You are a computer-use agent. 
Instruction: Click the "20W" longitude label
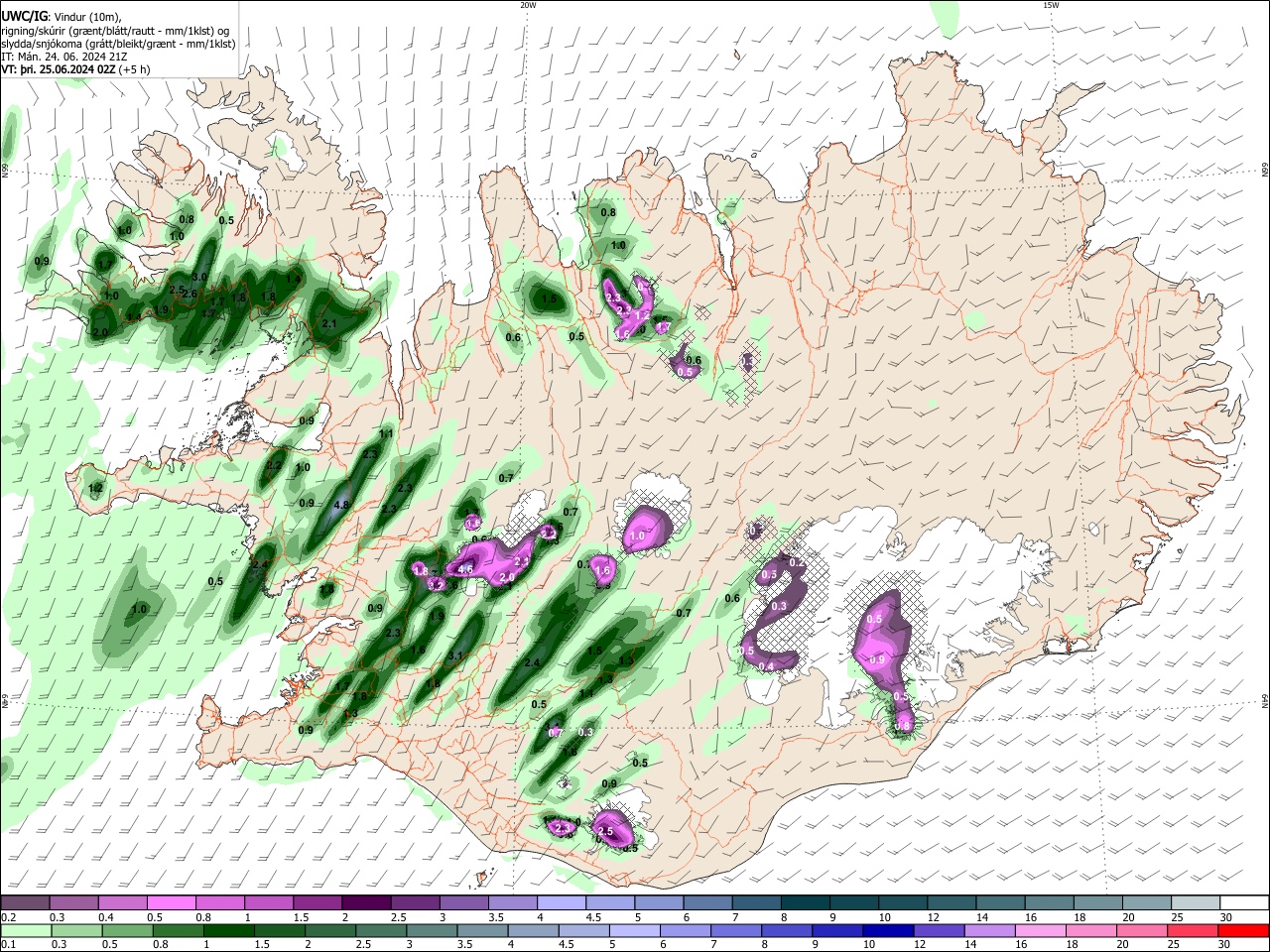coord(528,5)
